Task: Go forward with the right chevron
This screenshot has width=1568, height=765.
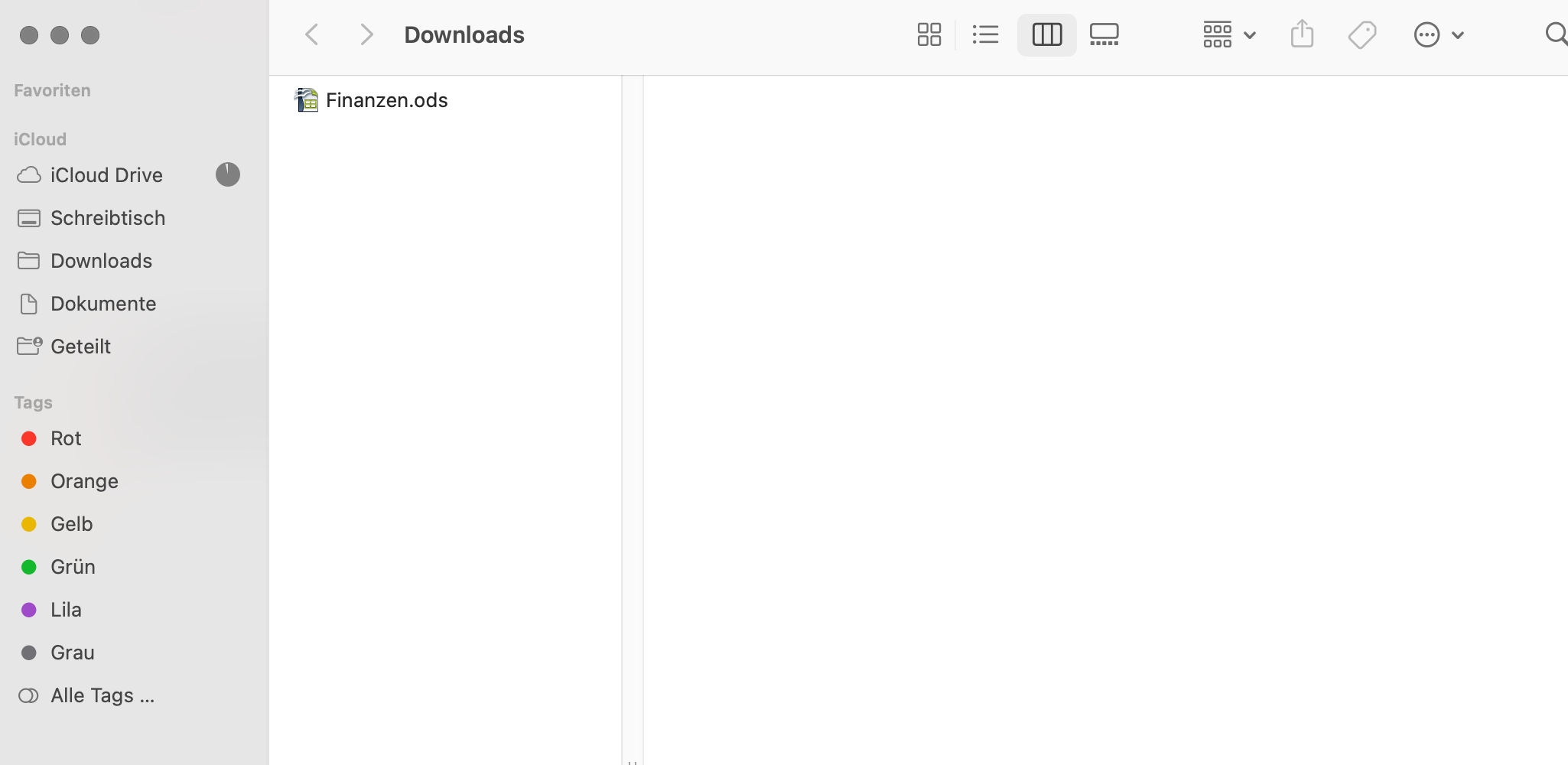Action: pos(366,34)
